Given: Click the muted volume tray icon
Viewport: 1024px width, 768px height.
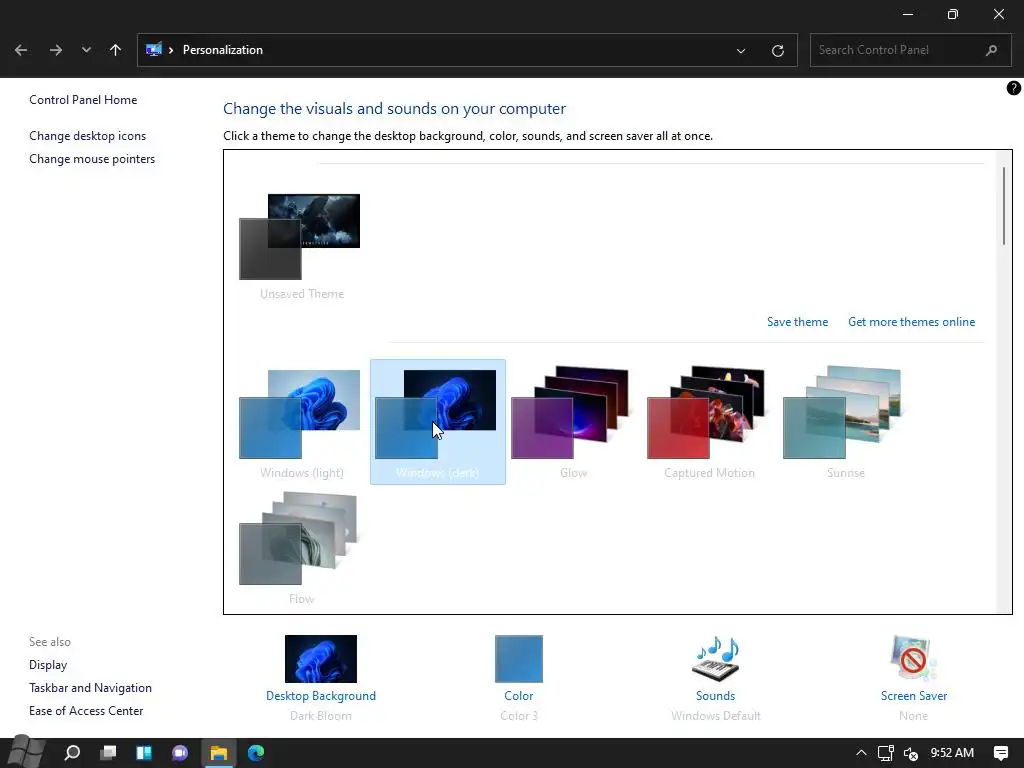Looking at the screenshot, I should tap(910, 753).
